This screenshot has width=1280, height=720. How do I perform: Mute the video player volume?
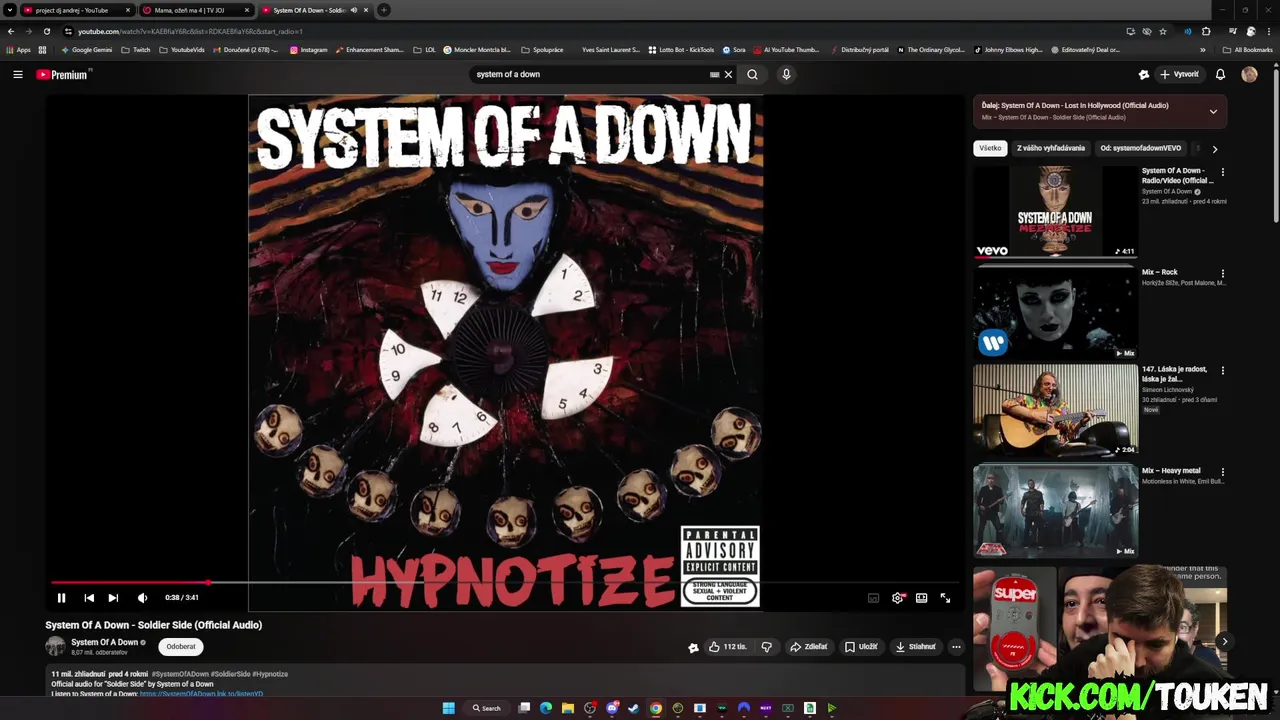tap(142, 598)
